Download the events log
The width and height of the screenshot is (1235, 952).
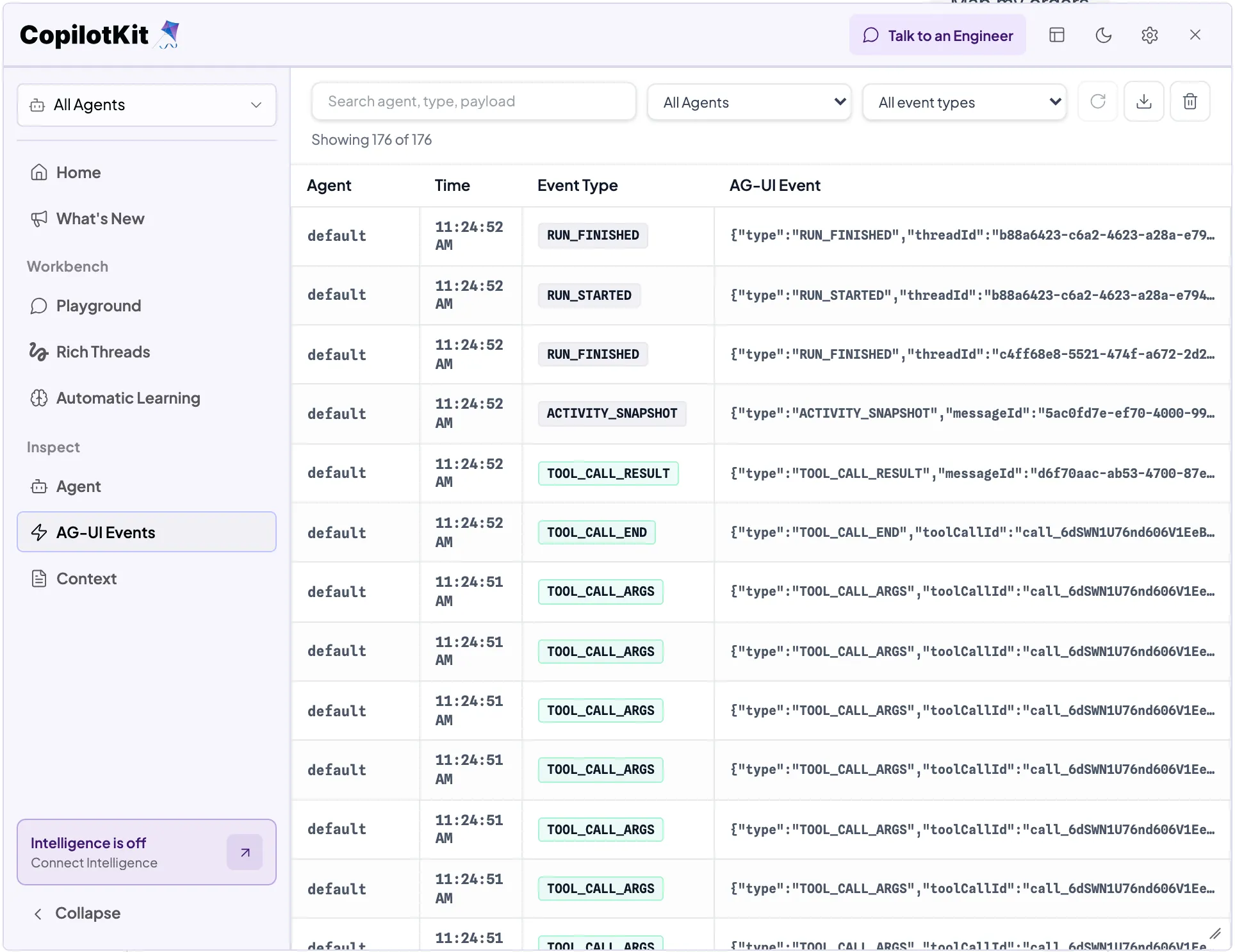(x=1144, y=101)
